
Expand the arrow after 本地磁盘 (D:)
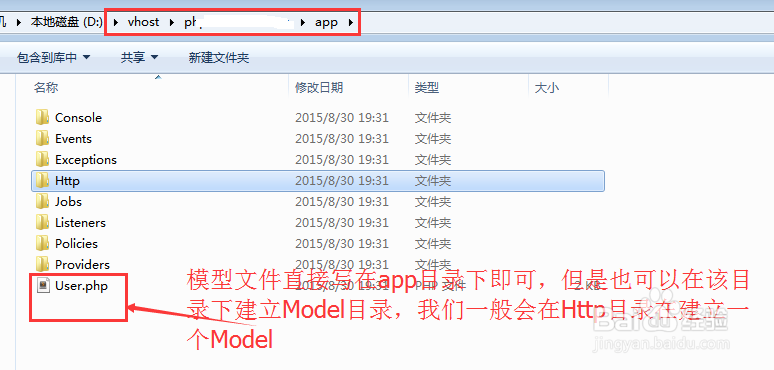[x=116, y=22]
